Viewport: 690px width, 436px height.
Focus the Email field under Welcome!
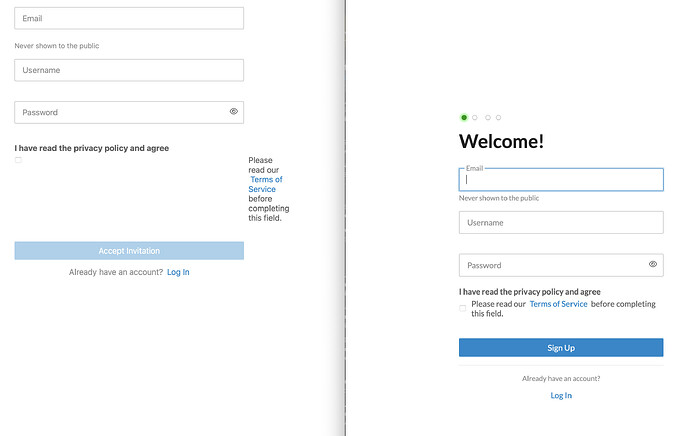pyautogui.click(x=561, y=180)
